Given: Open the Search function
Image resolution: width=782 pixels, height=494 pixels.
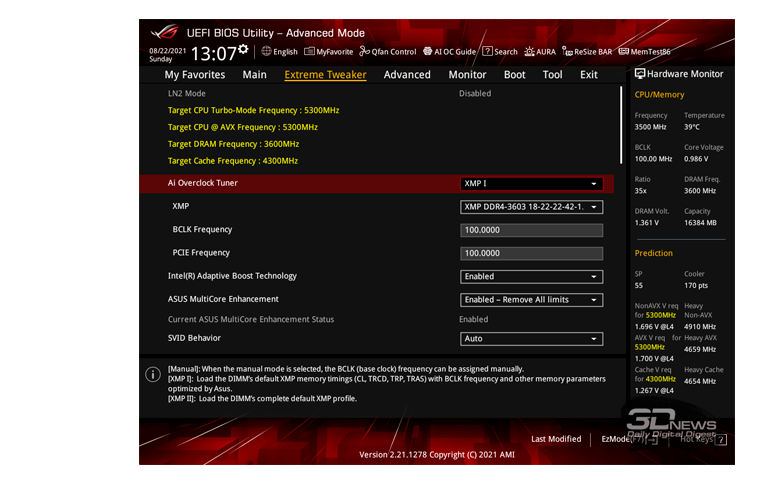Looking at the screenshot, I should tap(500, 52).
